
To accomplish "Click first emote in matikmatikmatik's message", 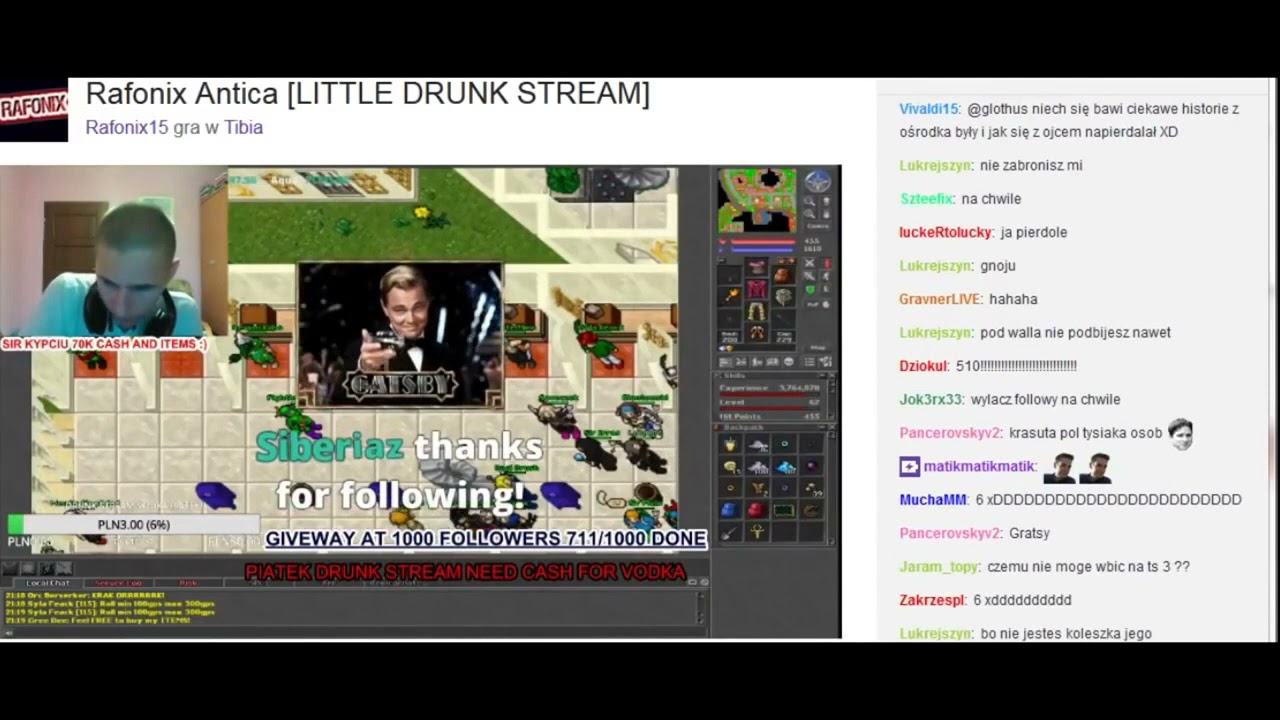I will [1060, 467].
